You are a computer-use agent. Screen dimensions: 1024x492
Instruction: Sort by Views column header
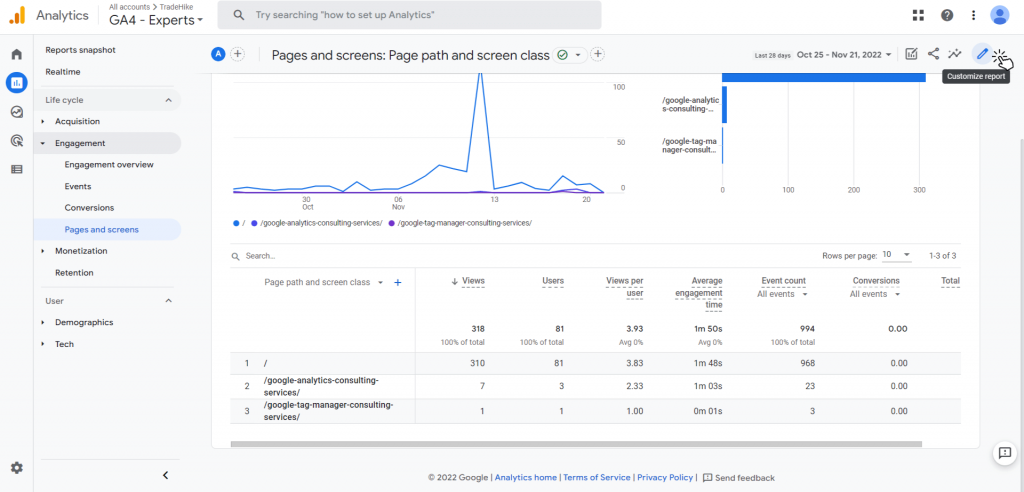point(473,281)
